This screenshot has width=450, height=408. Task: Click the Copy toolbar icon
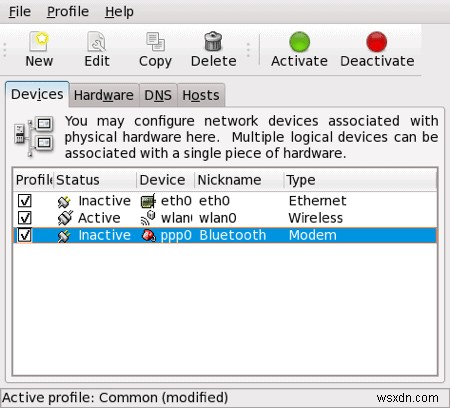[155, 41]
